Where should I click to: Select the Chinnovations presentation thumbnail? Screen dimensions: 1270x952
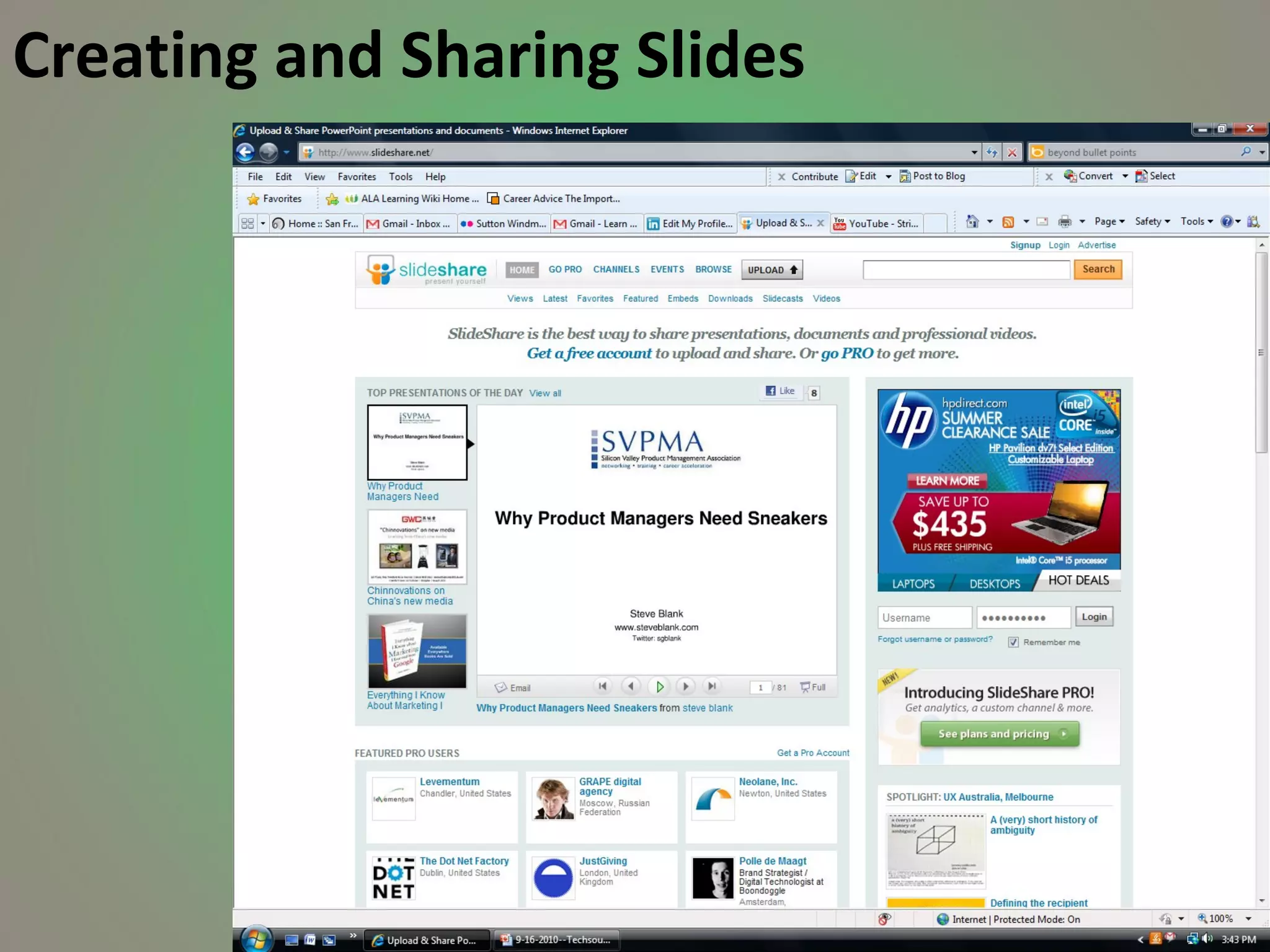pos(417,547)
